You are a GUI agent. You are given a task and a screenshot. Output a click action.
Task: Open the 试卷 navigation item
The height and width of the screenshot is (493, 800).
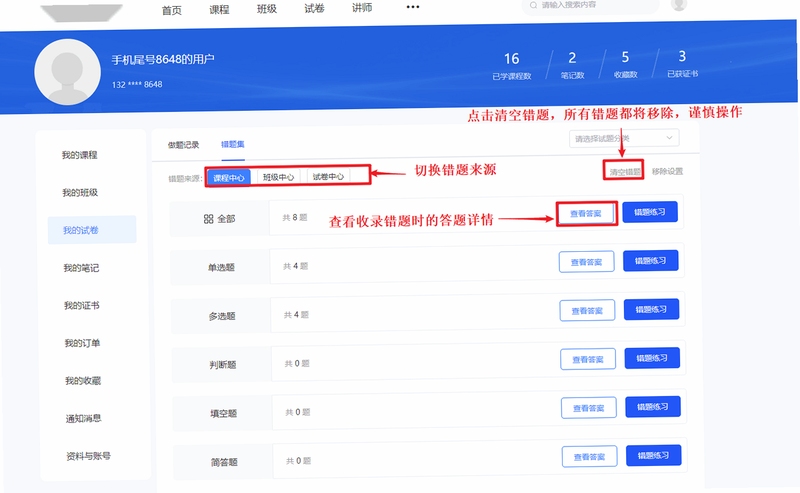point(314,8)
